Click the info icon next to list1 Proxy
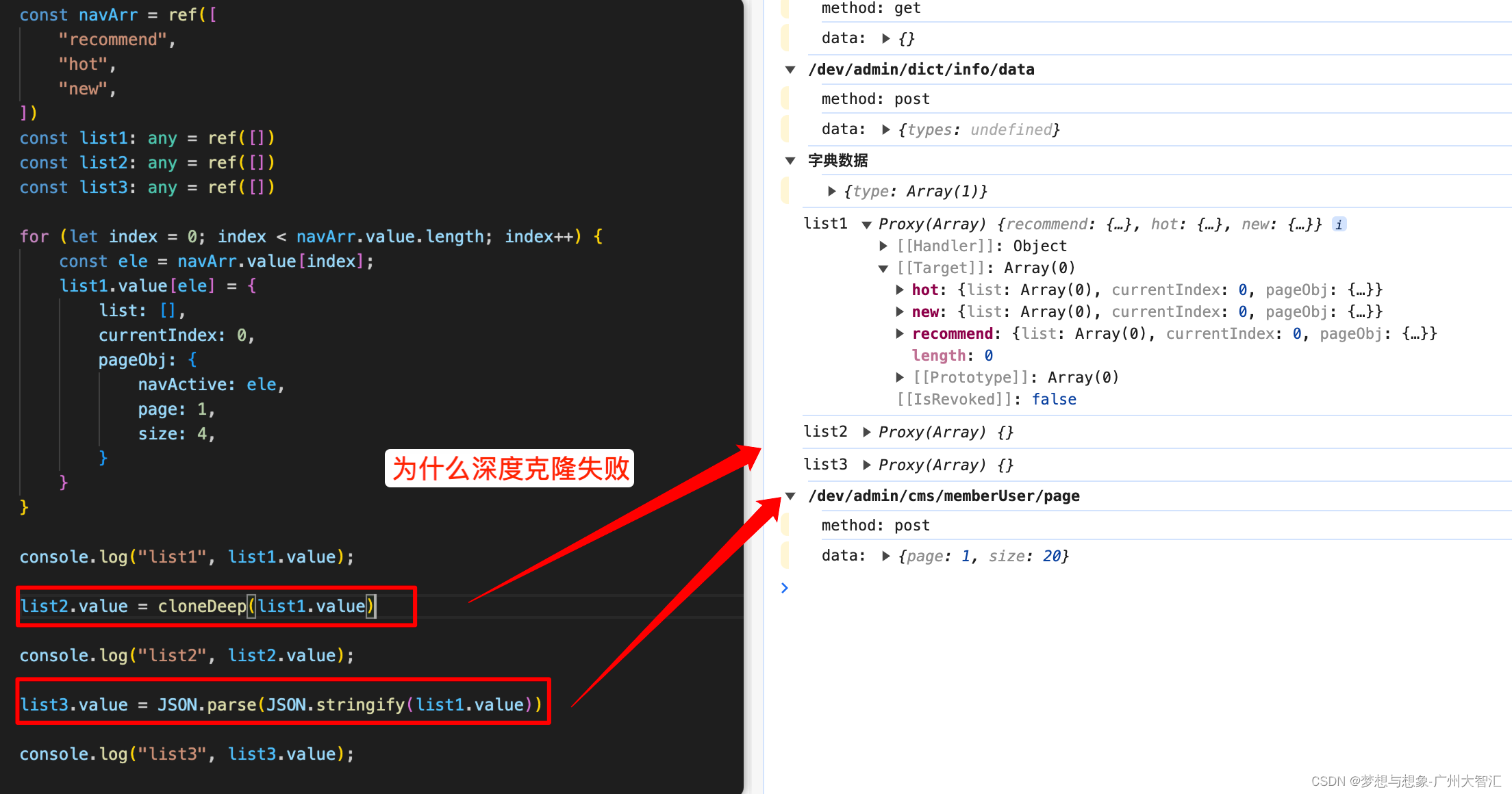This screenshot has width=1512, height=794. point(1339,225)
